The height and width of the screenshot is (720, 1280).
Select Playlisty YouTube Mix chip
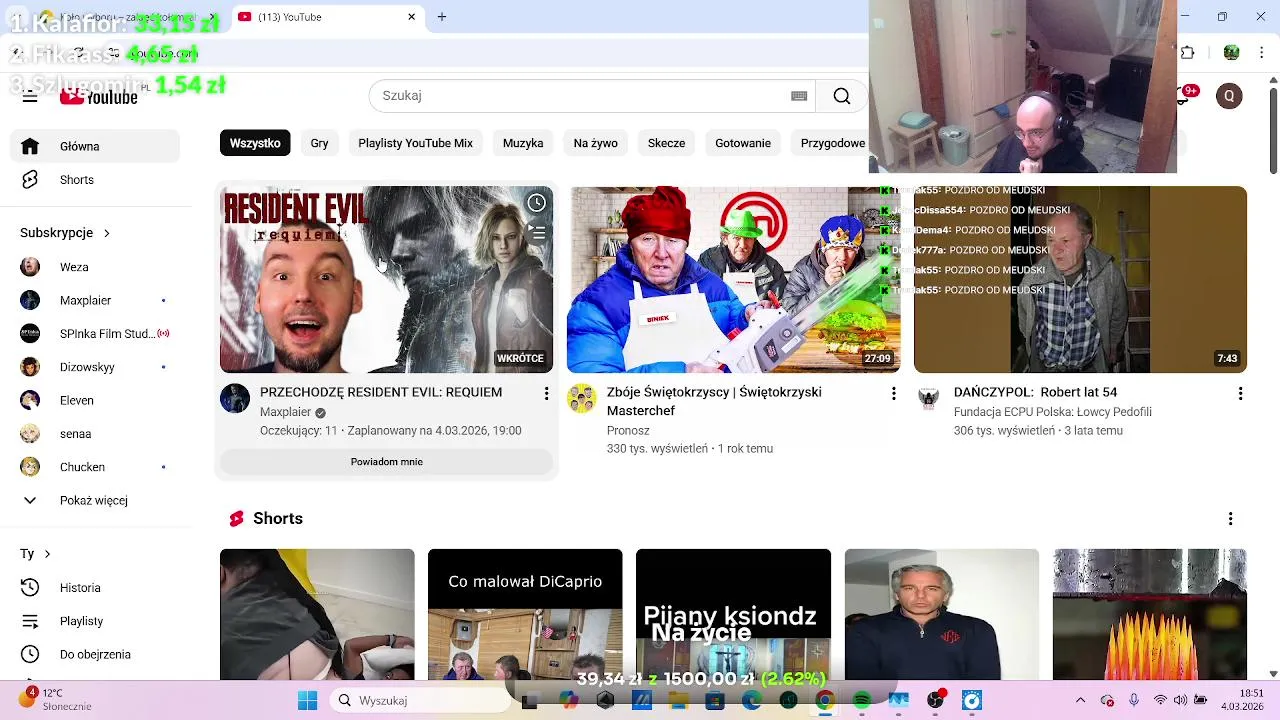click(x=415, y=143)
